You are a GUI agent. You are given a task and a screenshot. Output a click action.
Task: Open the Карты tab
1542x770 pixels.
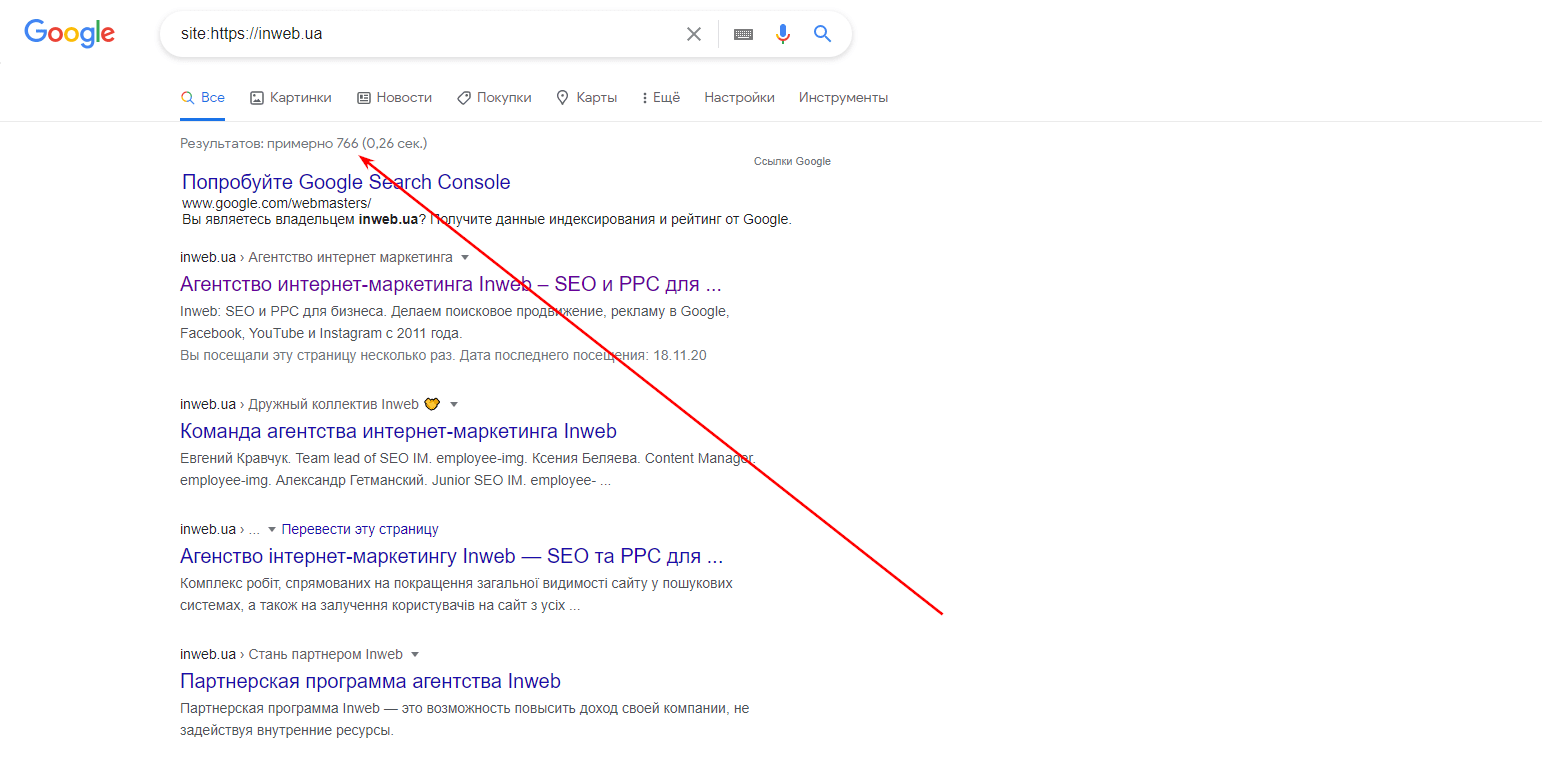pyautogui.click(x=586, y=98)
